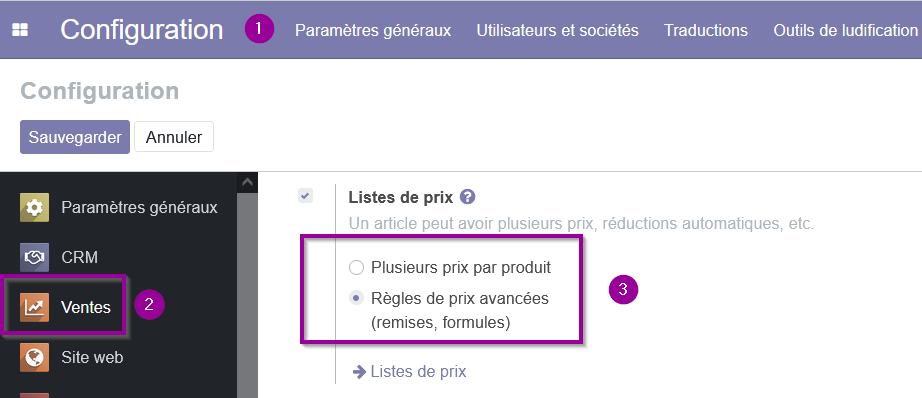Click the sidebar scroll-up arrow
The height and width of the screenshot is (398, 922).
click(248, 182)
